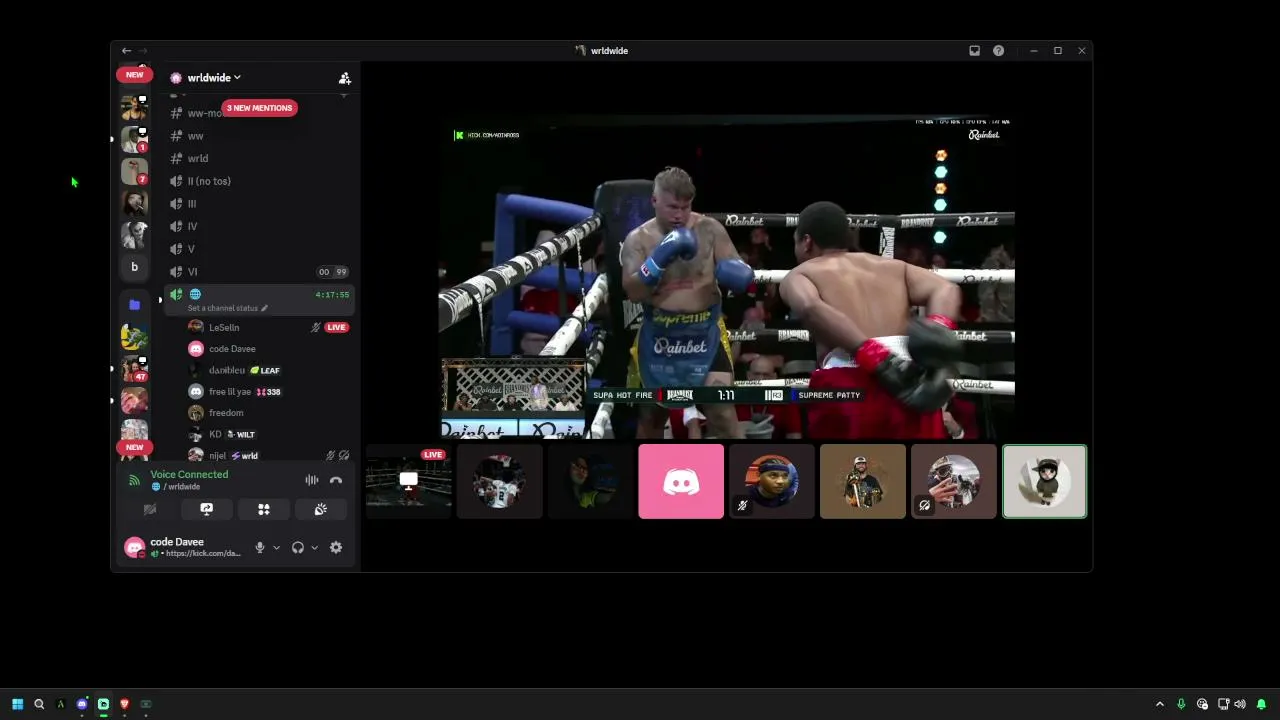Open the notification bell in system tray
Image resolution: width=1280 pixels, height=720 pixels.
1261,704
